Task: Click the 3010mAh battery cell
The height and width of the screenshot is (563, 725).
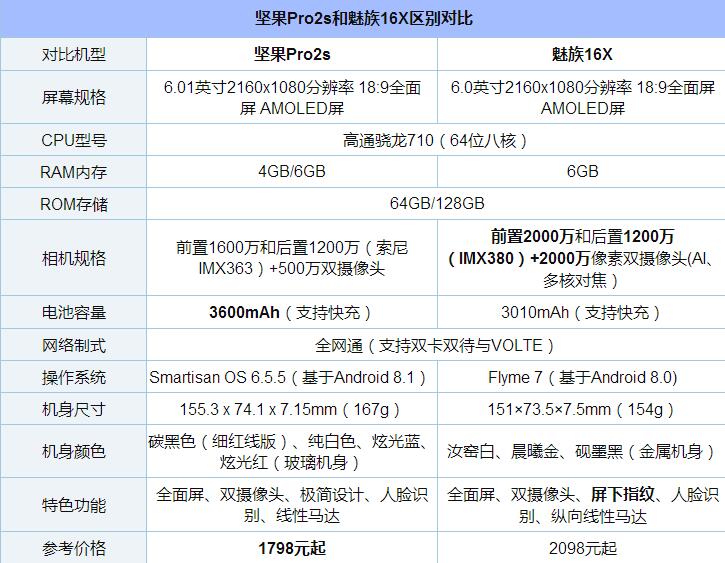Action: (x=582, y=312)
